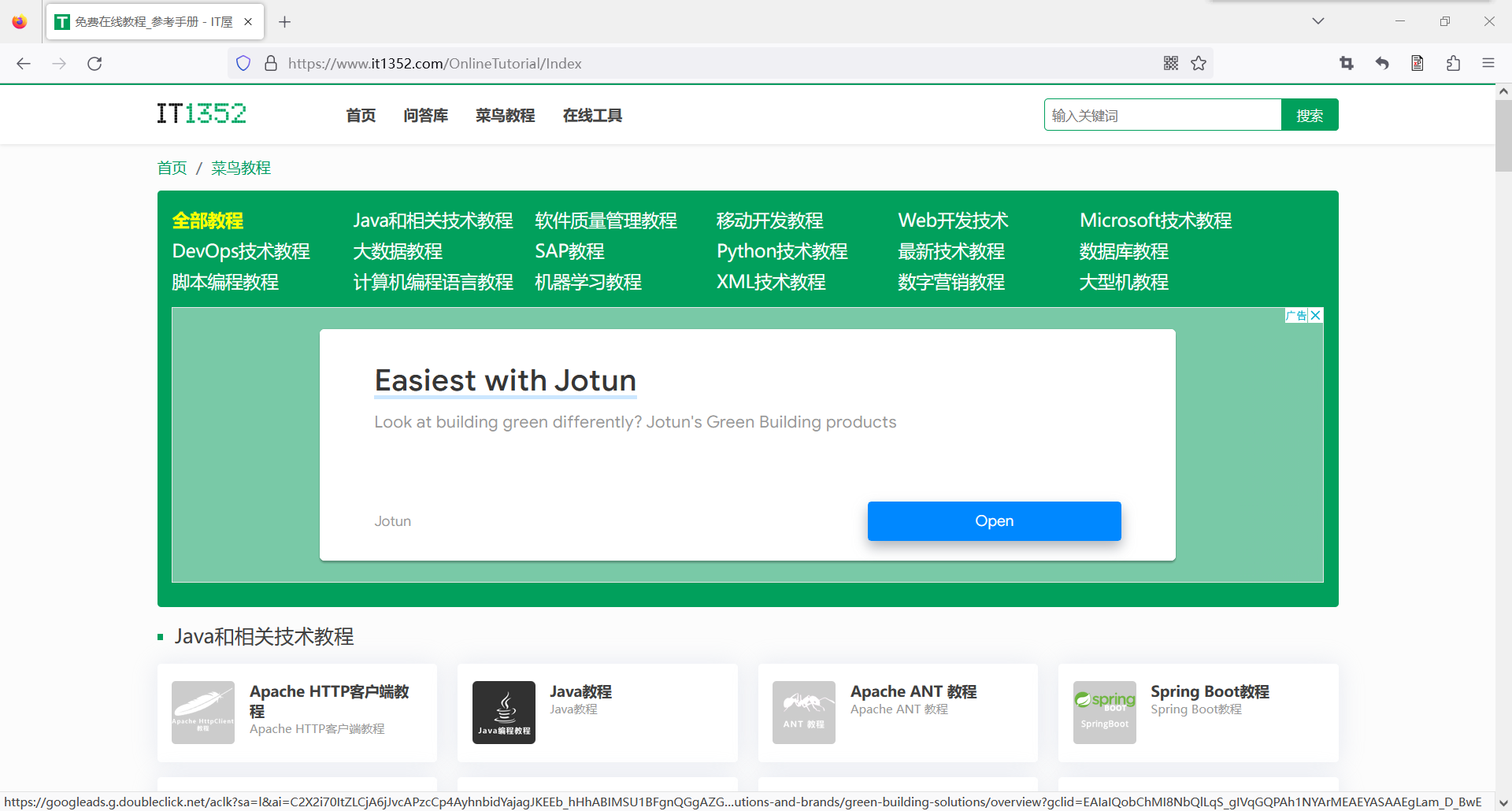1512x811 pixels.
Task: Click the 首页 breadcrumb link
Action: tap(172, 168)
